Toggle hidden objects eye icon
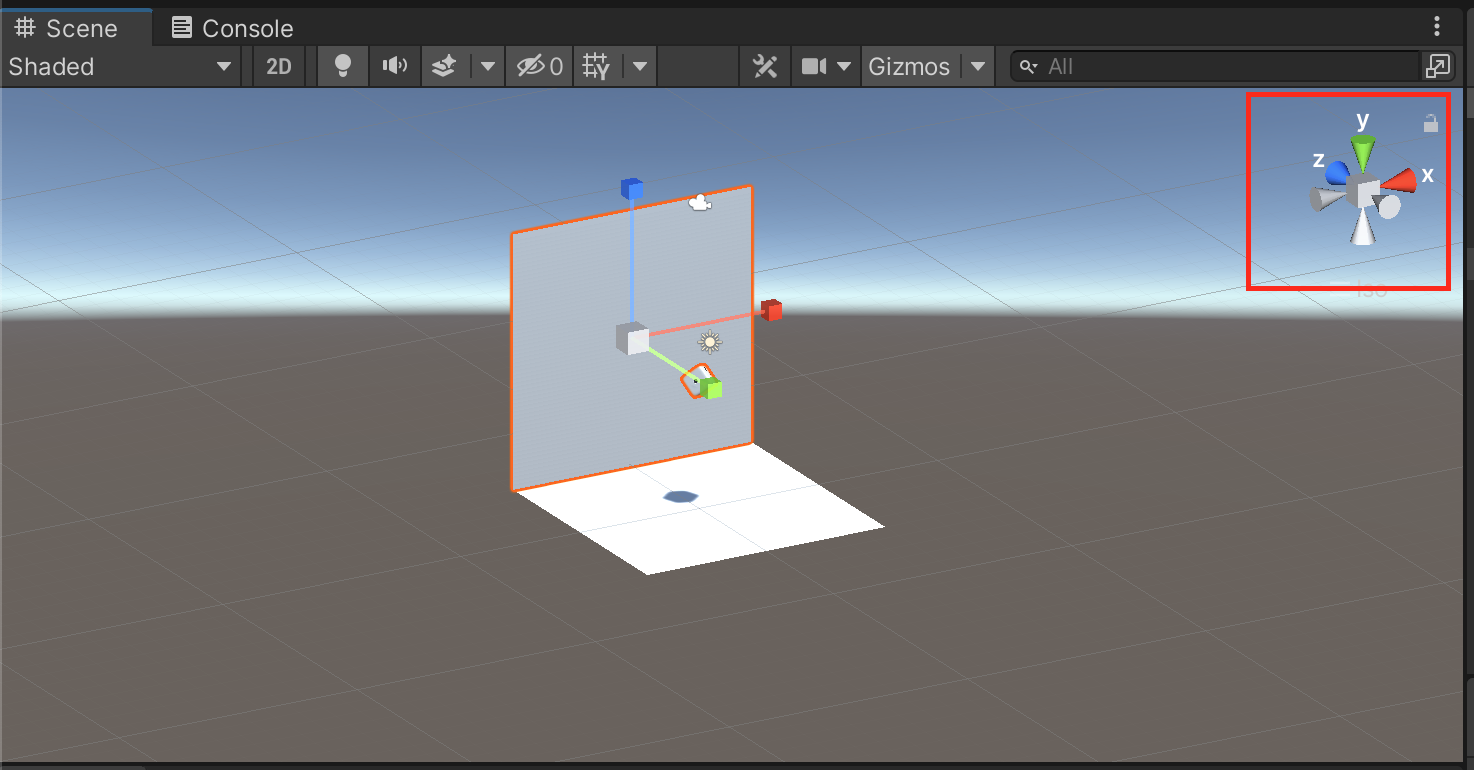1474x770 pixels. click(539, 67)
